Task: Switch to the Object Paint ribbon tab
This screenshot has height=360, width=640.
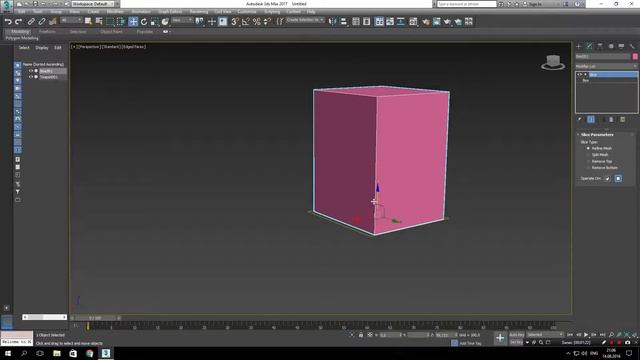Action: (x=111, y=31)
